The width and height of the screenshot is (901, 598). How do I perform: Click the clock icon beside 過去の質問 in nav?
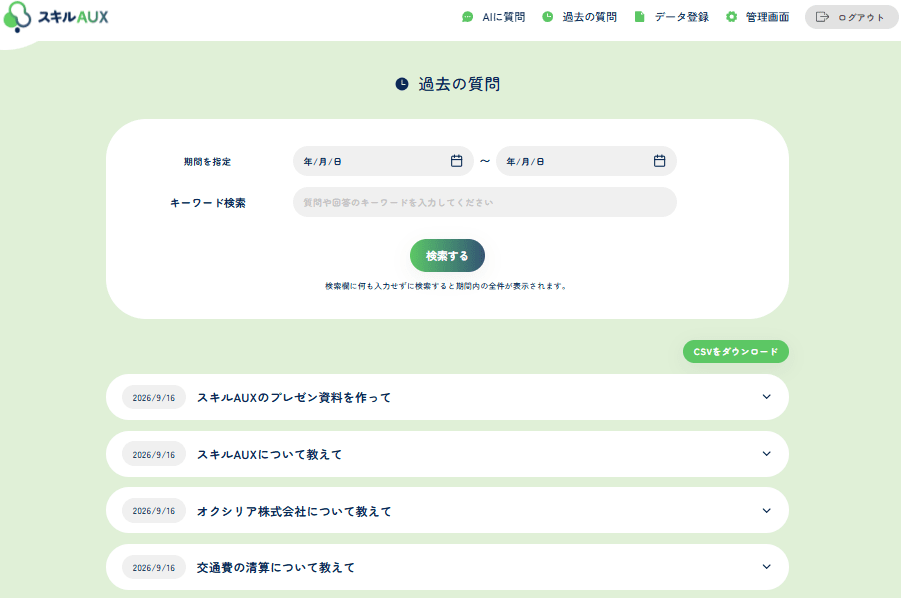pos(548,17)
